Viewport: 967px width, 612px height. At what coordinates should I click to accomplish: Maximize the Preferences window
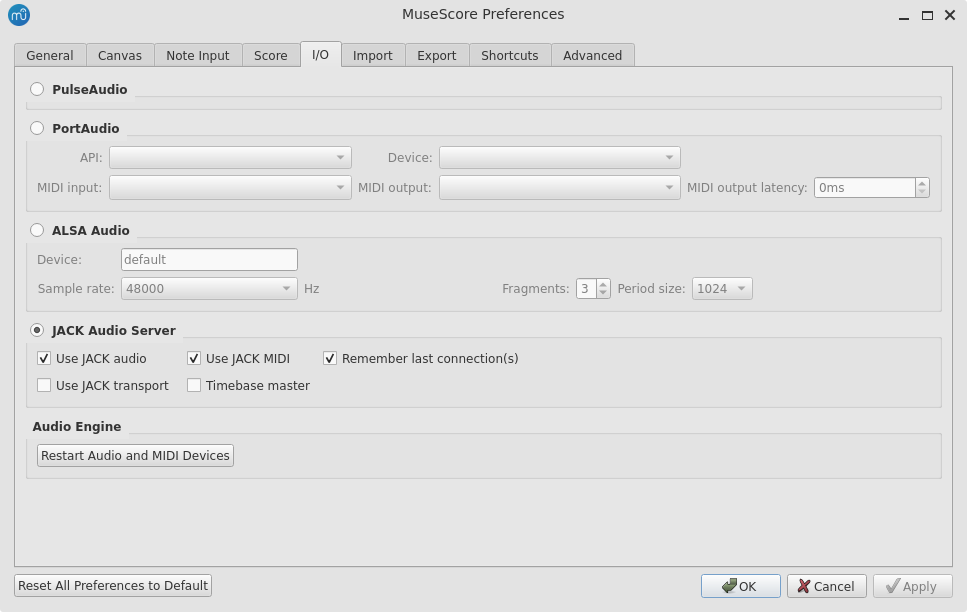[x=927, y=15]
